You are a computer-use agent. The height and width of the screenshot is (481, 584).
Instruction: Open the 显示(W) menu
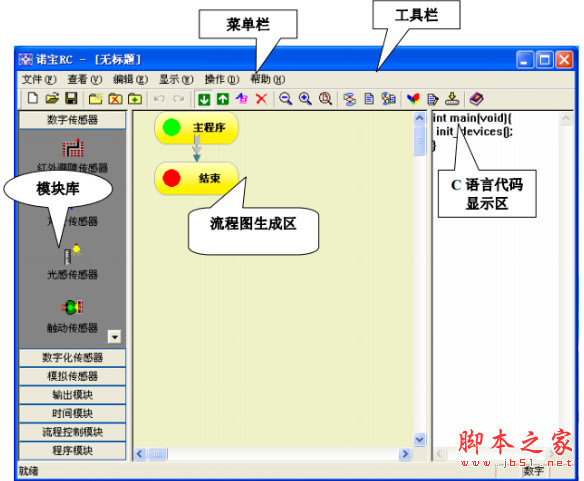pos(176,79)
